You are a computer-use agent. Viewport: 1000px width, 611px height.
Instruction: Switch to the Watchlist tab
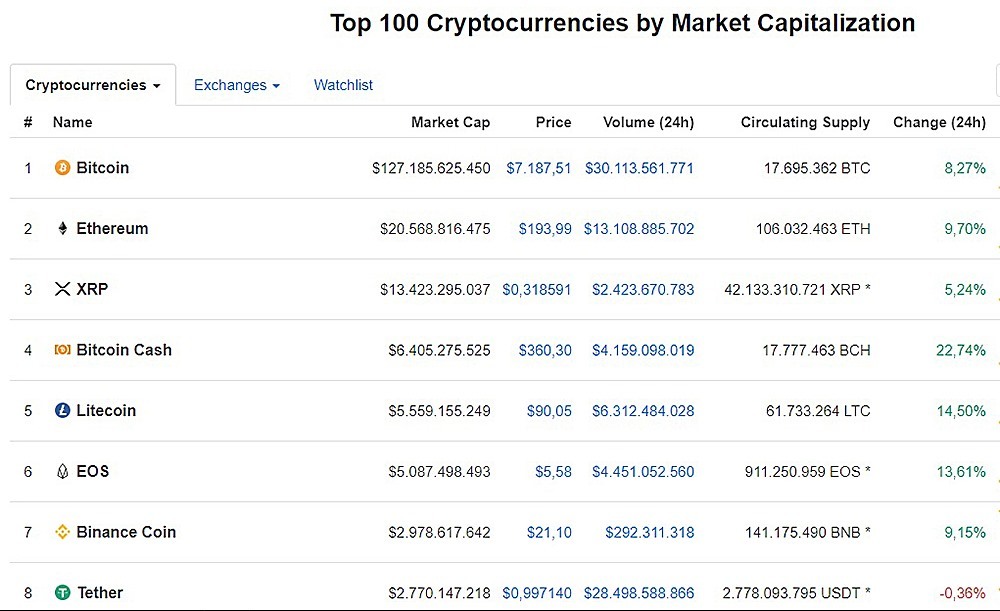343,86
